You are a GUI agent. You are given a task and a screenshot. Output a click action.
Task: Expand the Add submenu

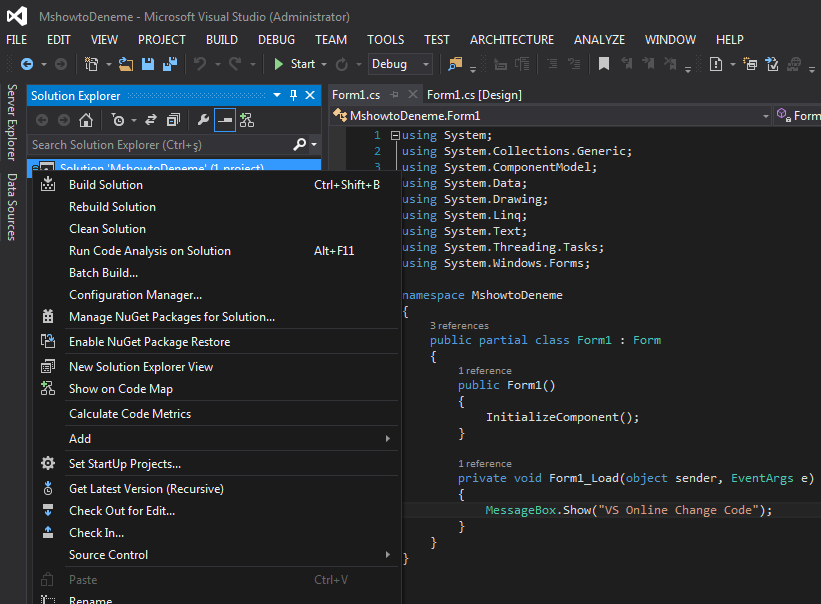(x=217, y=439)
